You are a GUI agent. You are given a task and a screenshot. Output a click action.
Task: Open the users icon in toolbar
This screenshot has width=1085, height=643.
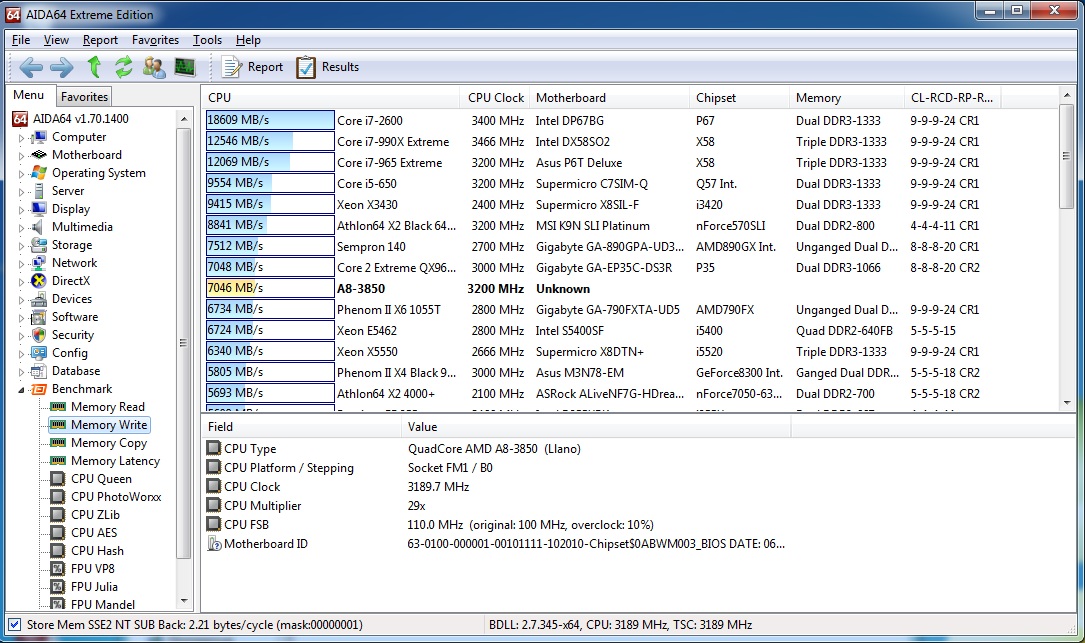[154, 67]
